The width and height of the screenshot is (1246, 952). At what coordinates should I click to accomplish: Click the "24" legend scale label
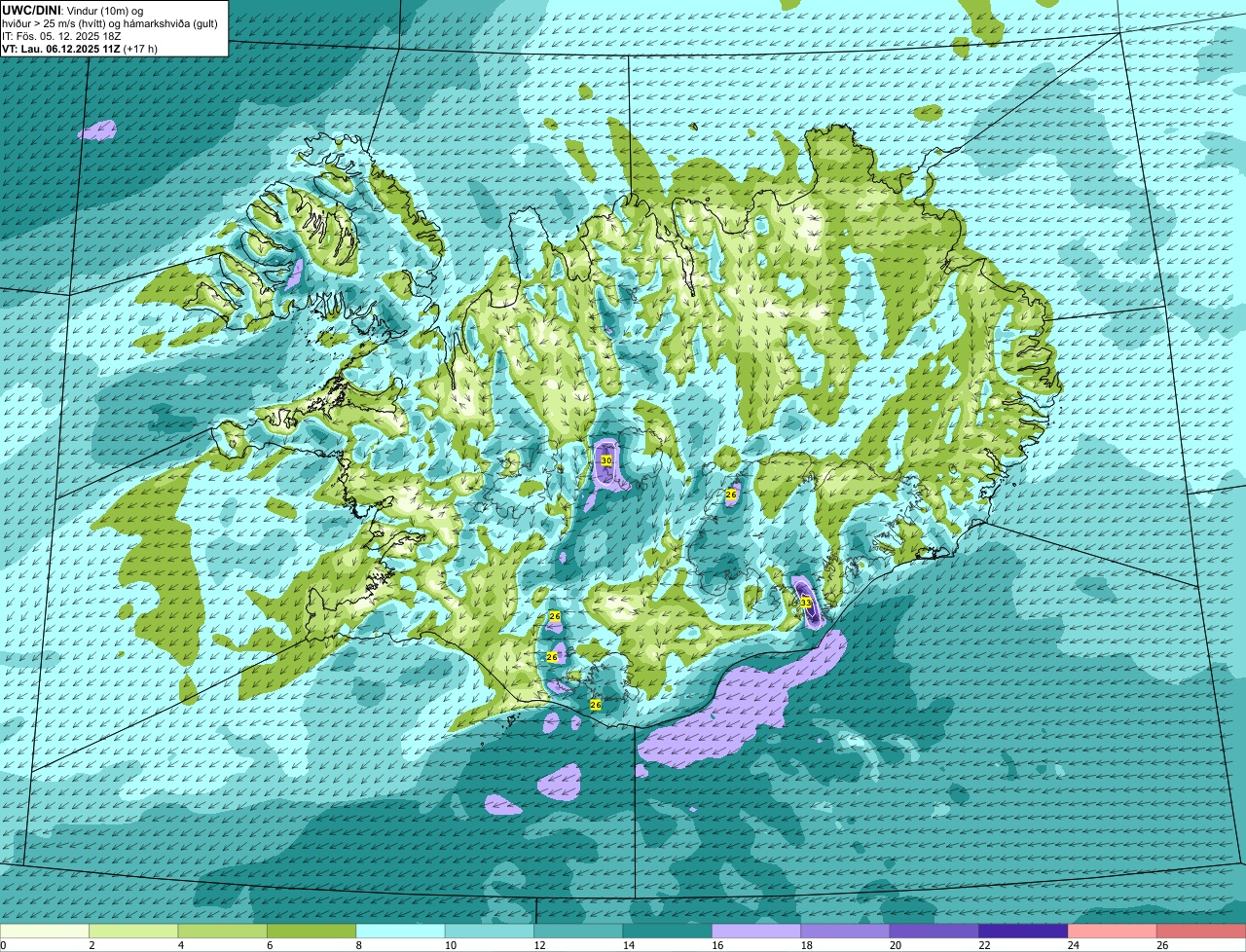pyautogui.click(x=1072, y=945)
